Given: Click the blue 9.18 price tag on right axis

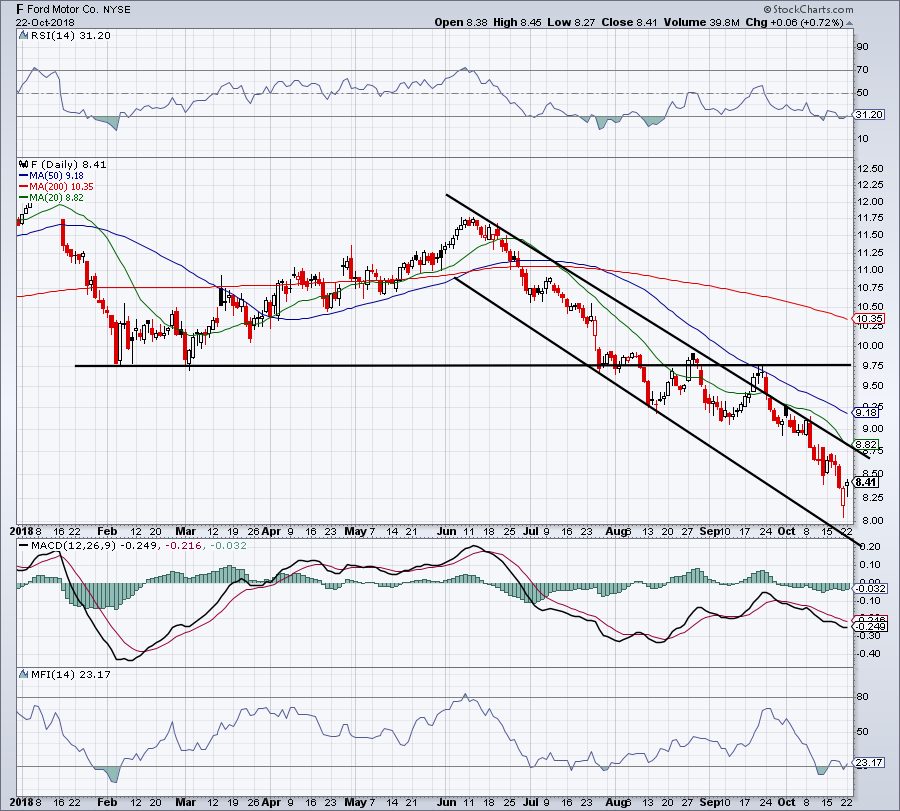Looking at the screenshot, I should [x=866, y=413].
